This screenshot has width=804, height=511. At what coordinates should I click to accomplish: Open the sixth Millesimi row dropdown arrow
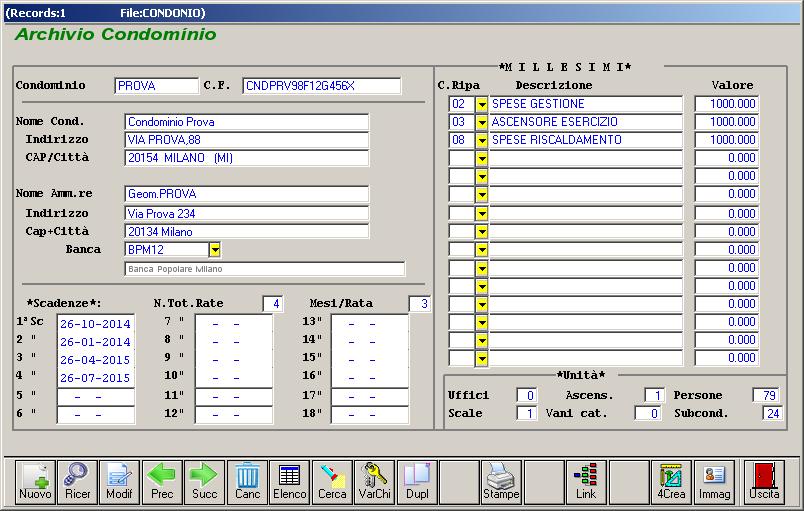point(481,194)
